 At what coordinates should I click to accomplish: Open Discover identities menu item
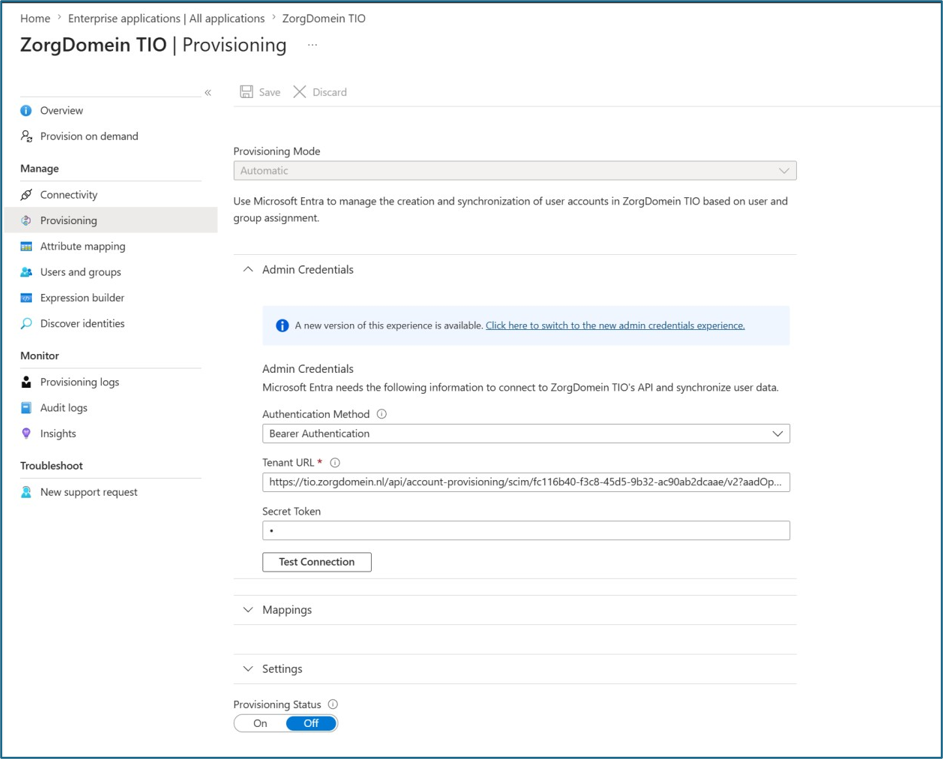(x=82, y=324)
